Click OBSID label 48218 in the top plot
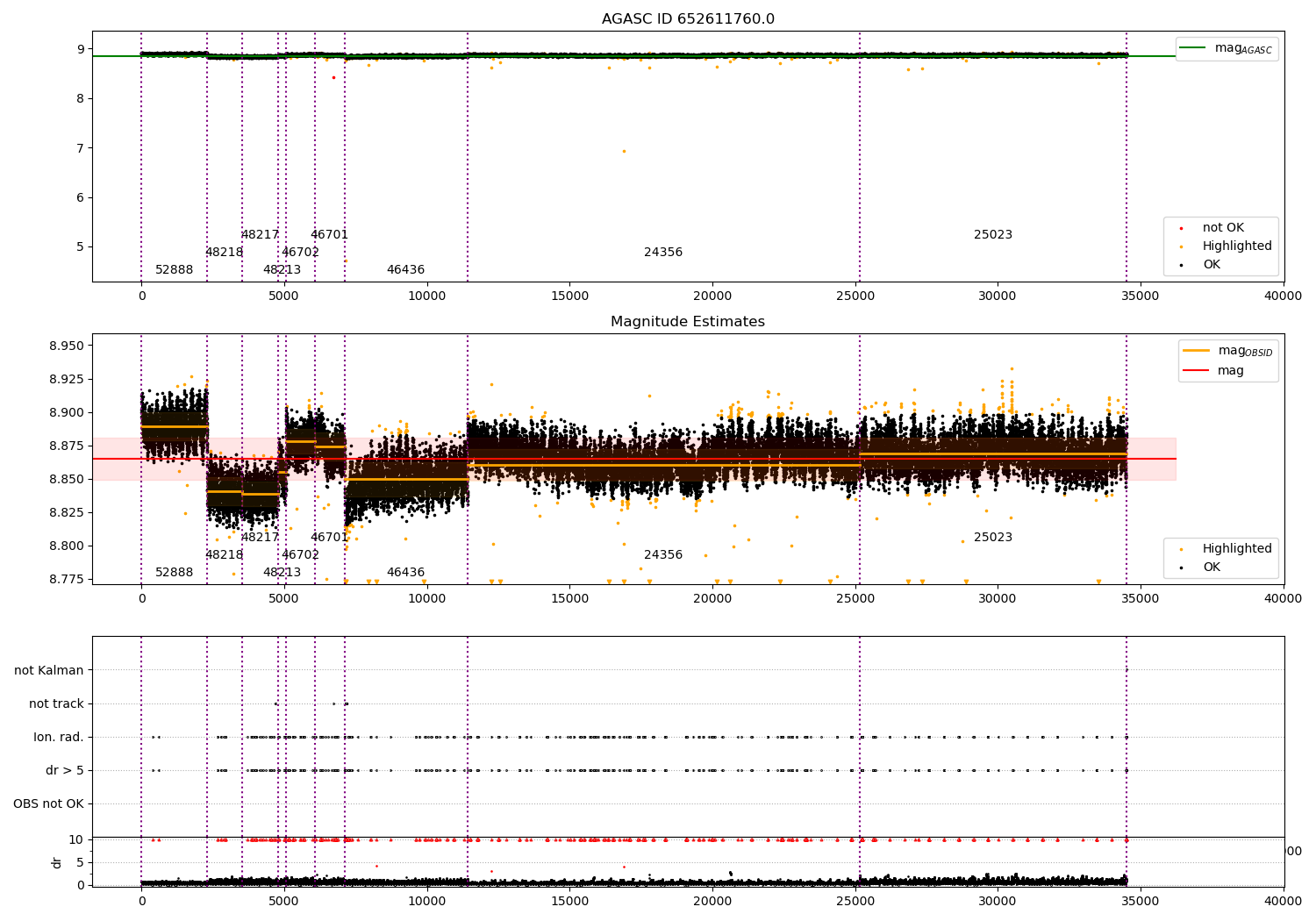The image size is (1316, 921). 224,253
